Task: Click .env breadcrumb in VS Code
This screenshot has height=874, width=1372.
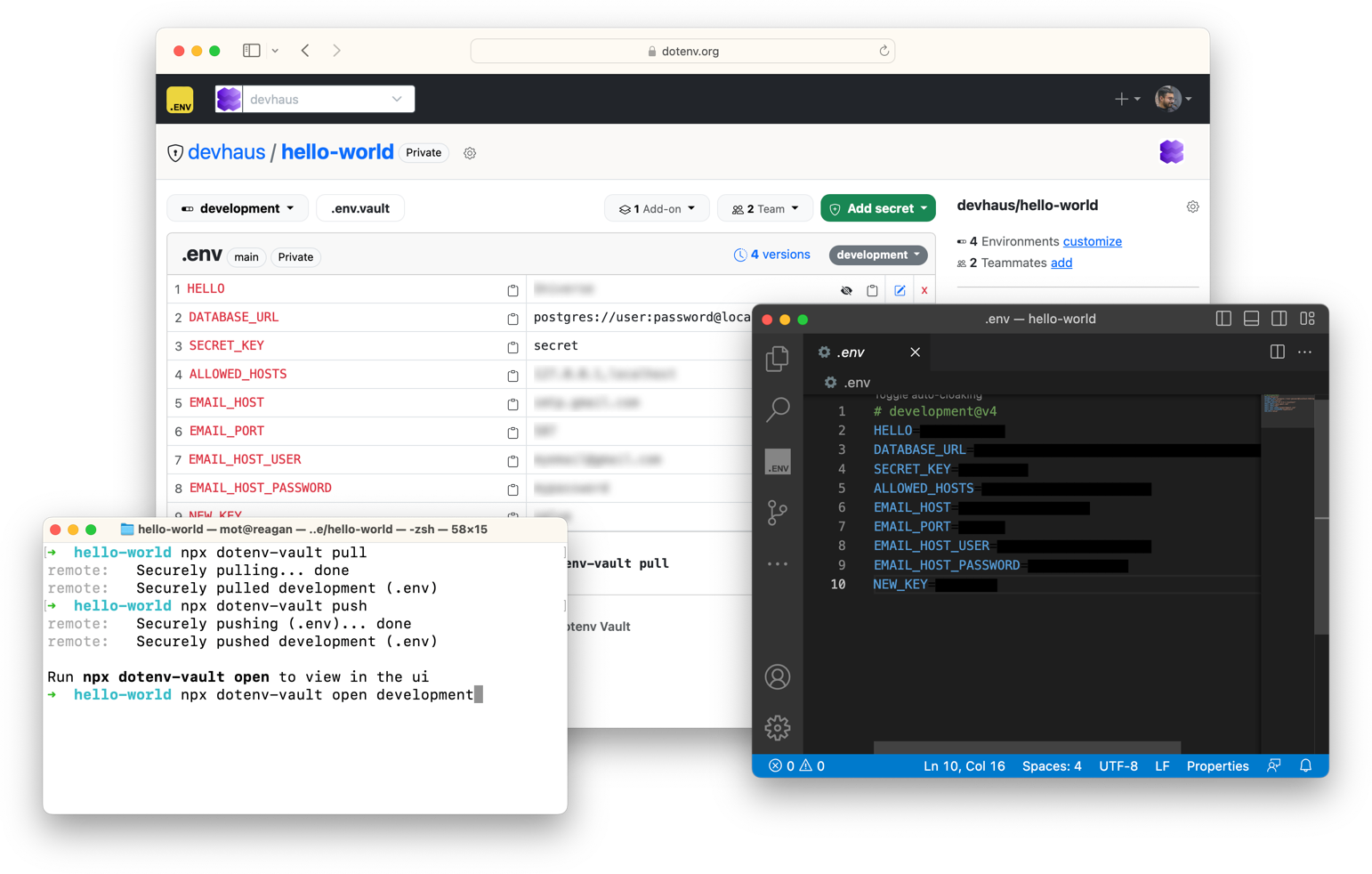Action: point(847,383)
